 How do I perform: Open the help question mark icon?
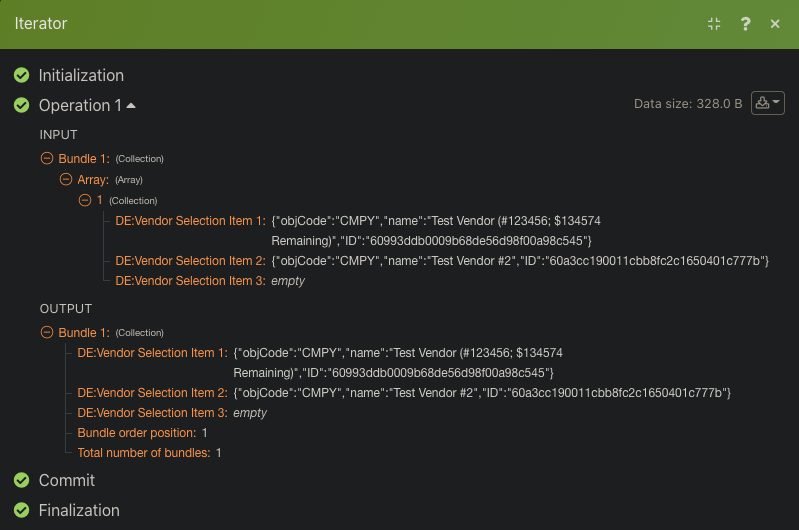(x=745, y=24)
